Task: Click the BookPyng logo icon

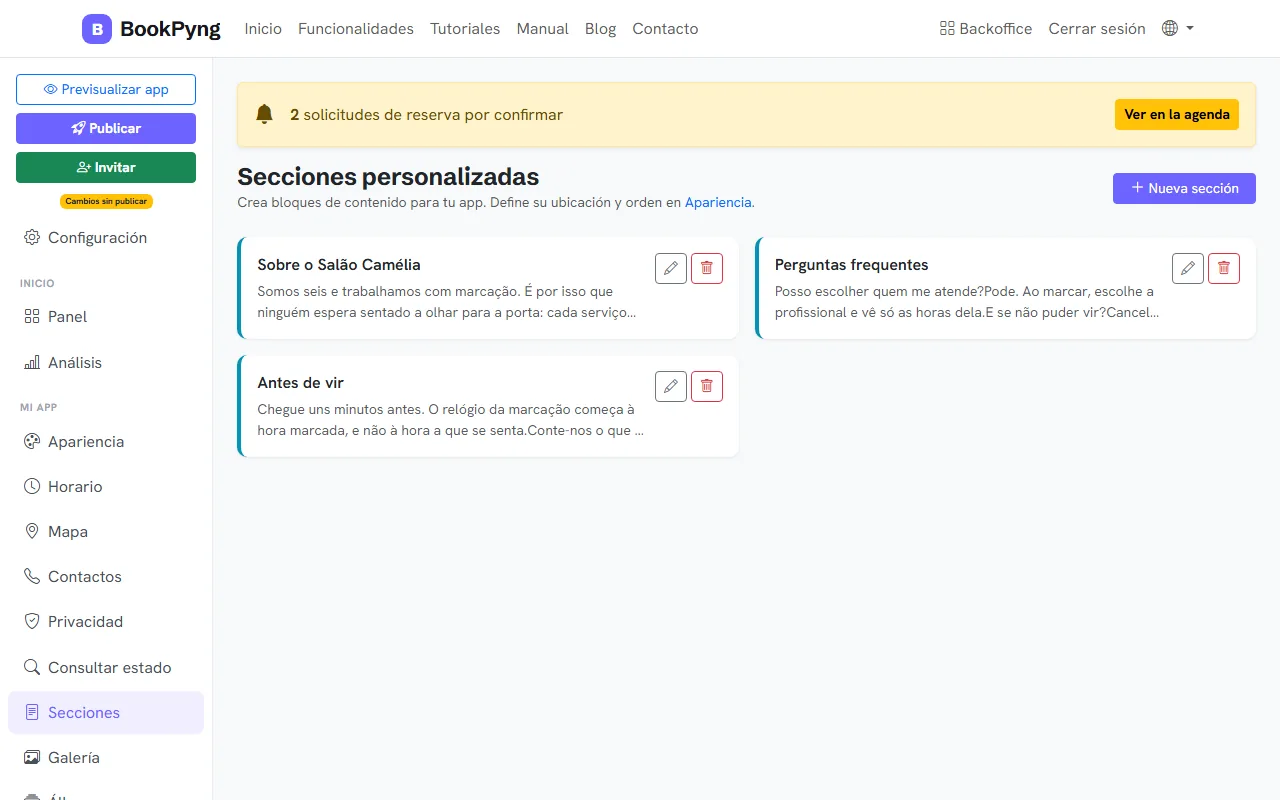Action: (x=97, y=29)
